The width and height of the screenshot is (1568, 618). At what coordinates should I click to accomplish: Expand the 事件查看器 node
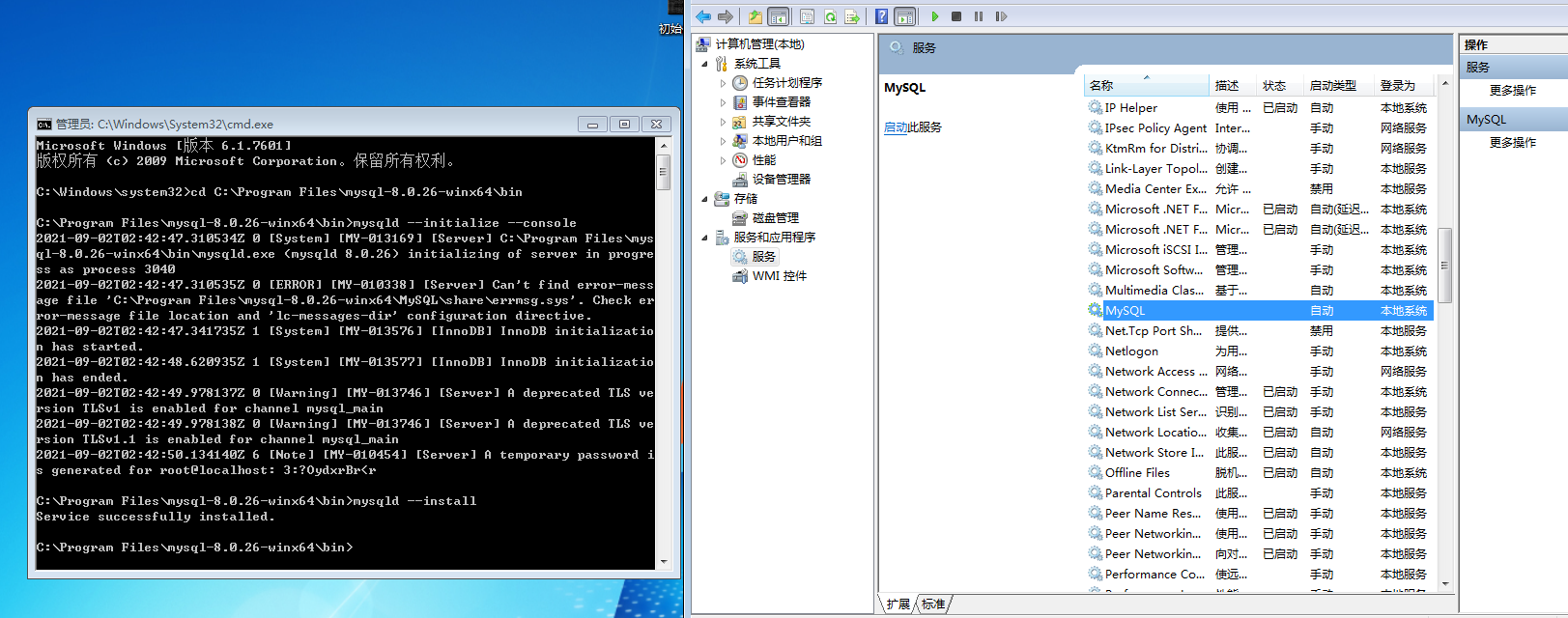click(723, 102)
